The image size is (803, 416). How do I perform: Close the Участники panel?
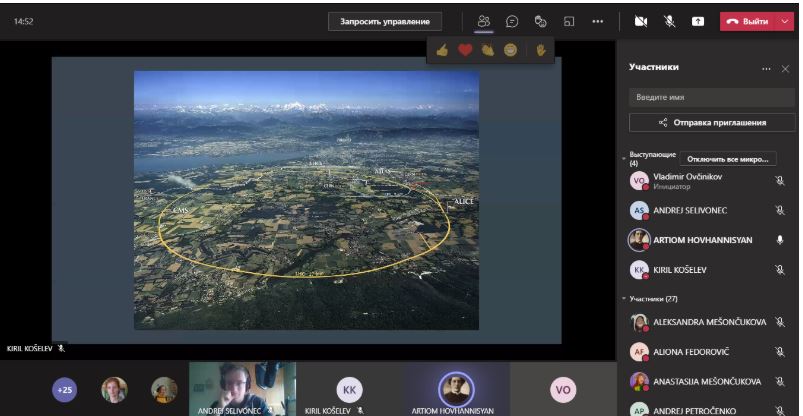coord(785,69)
